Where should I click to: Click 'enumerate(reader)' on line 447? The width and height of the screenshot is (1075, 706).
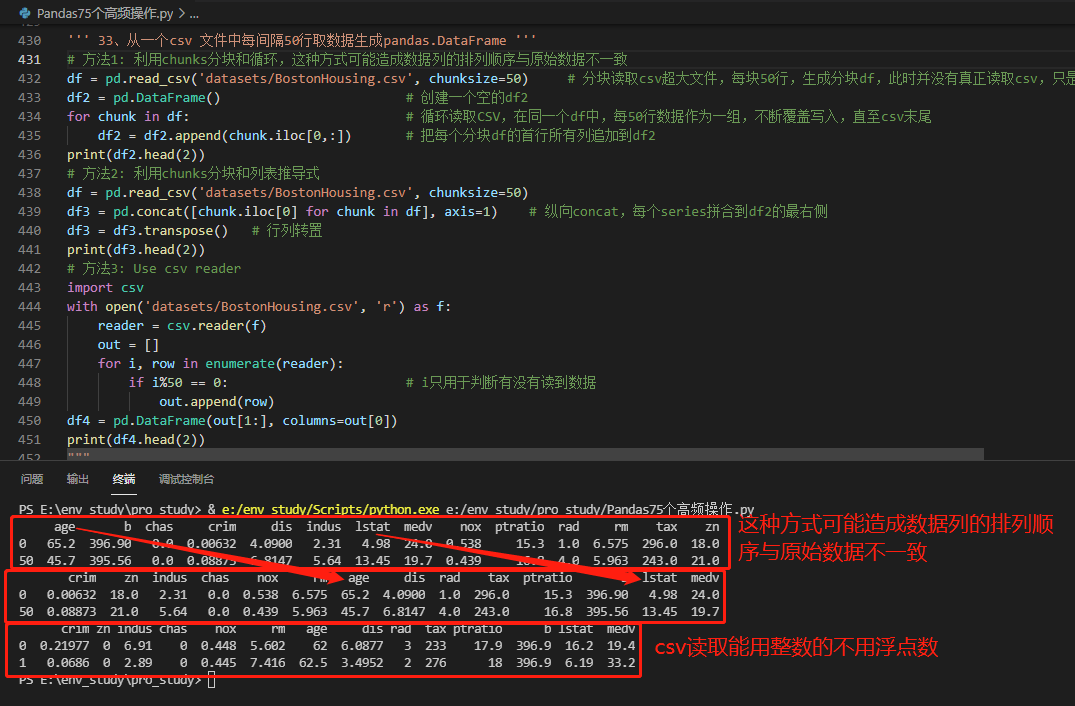(x=271, y=364)
